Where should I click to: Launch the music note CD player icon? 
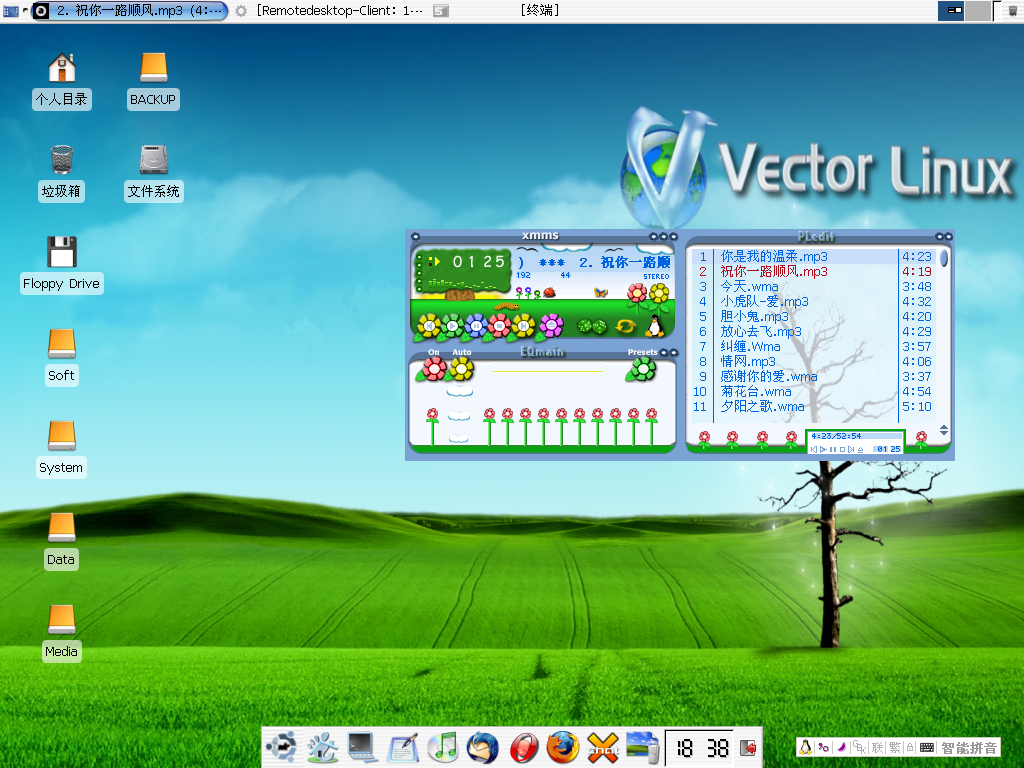[x=444, y=746]
